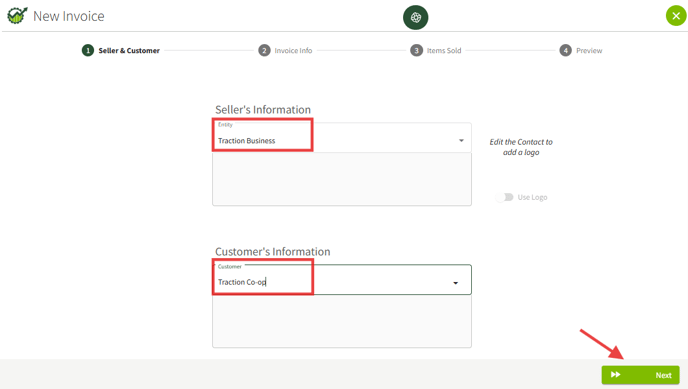Click the green checkmark app logo
Viewport: 688px width, 389px height.
coord(17,16)
